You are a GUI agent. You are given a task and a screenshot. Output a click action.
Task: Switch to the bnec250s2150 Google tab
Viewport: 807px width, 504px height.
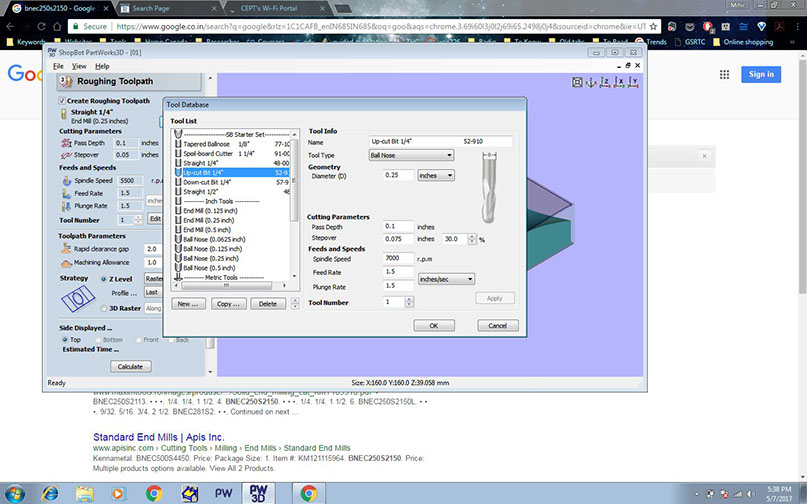pos(60,8)
